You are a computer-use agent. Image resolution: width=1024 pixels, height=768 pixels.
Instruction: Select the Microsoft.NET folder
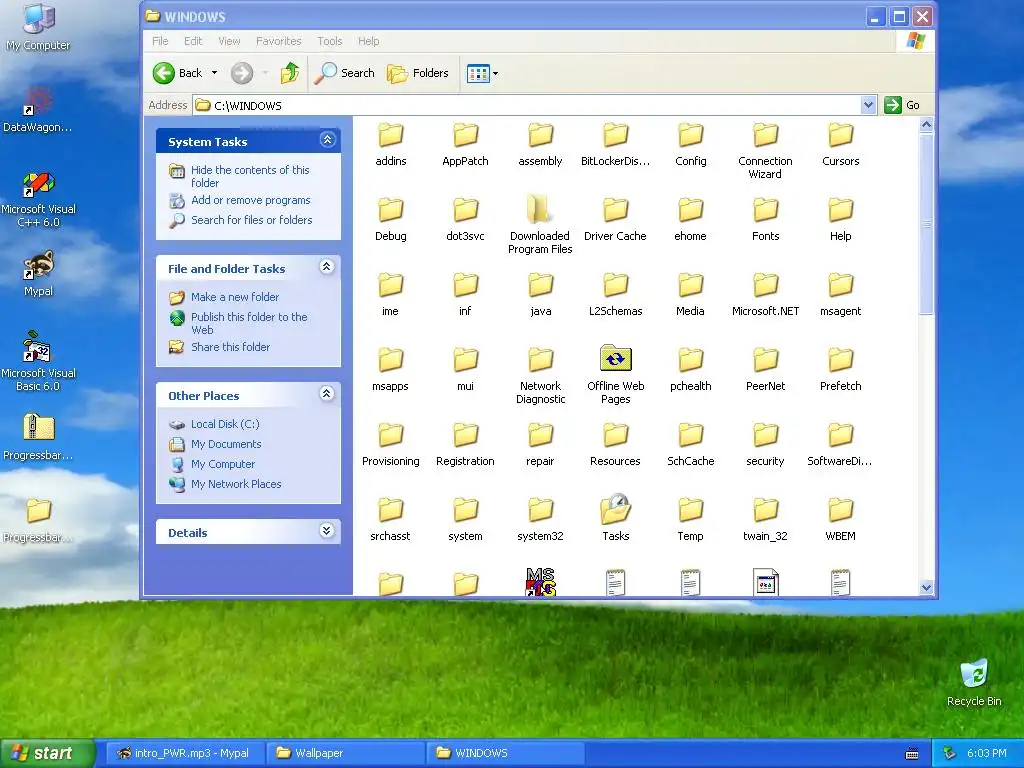coord(765,295)
